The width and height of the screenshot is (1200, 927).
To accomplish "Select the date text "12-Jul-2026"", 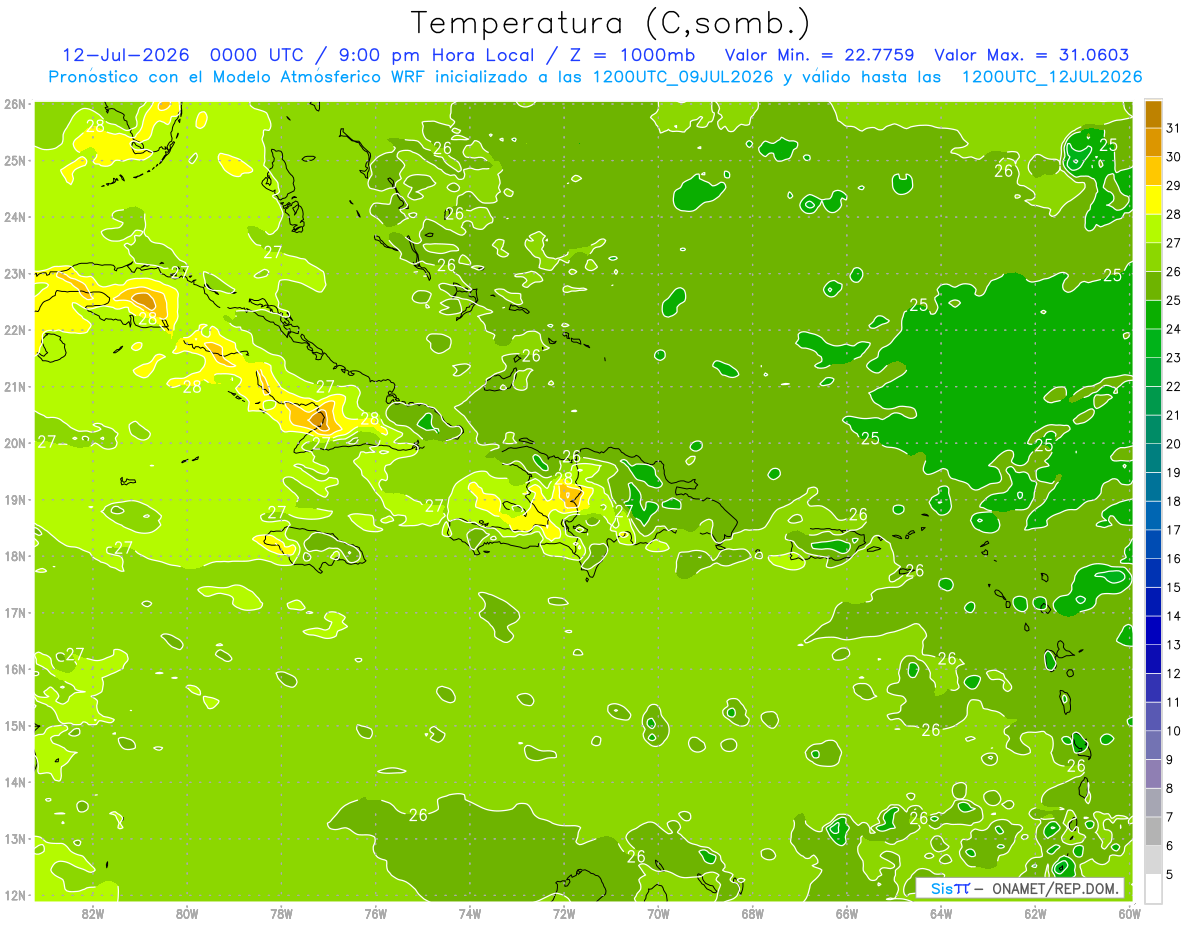I will (x=128, y=55).
